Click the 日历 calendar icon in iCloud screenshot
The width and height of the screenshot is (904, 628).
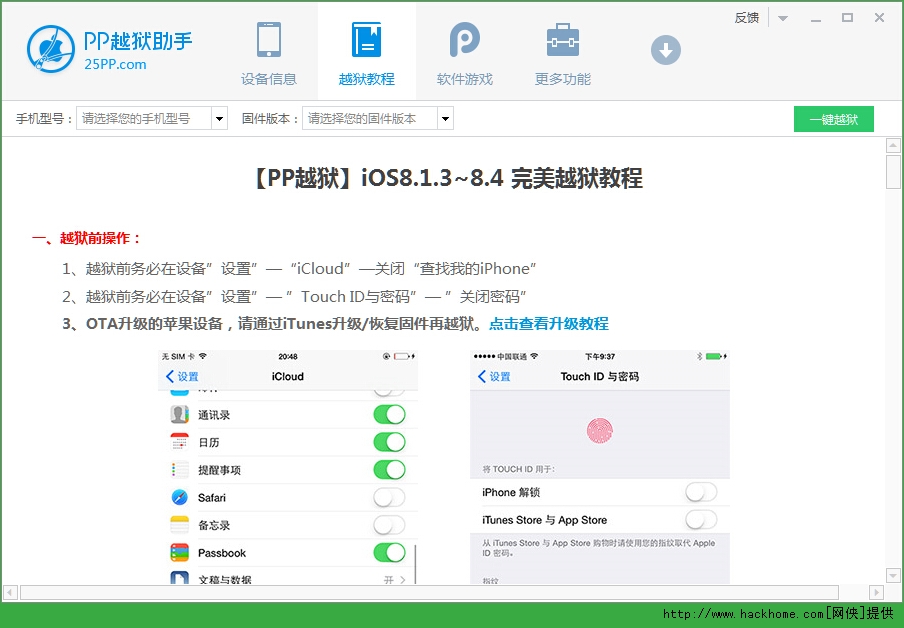(179, 442)
